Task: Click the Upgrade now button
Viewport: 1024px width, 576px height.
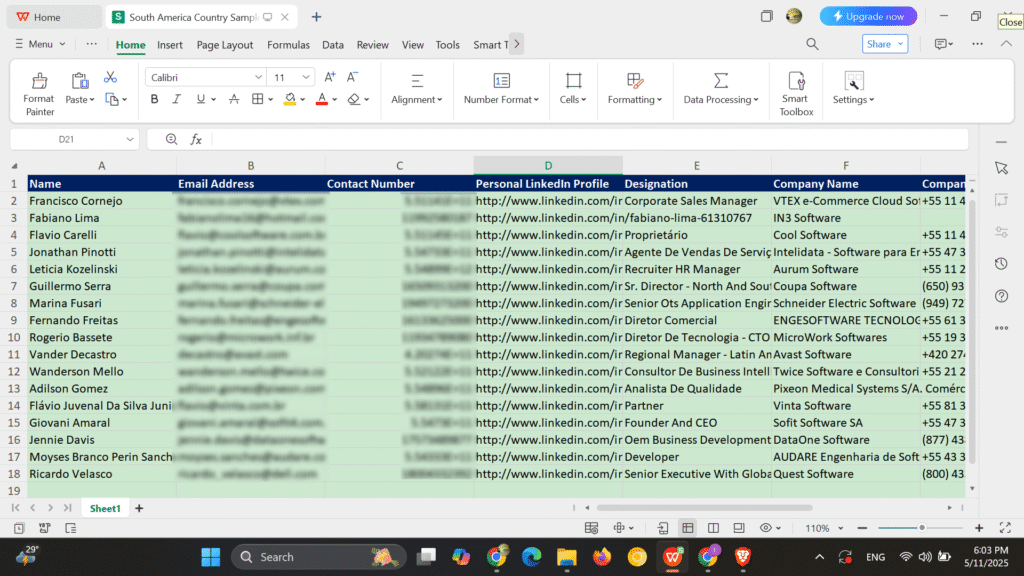Action: tap(868, 16)
